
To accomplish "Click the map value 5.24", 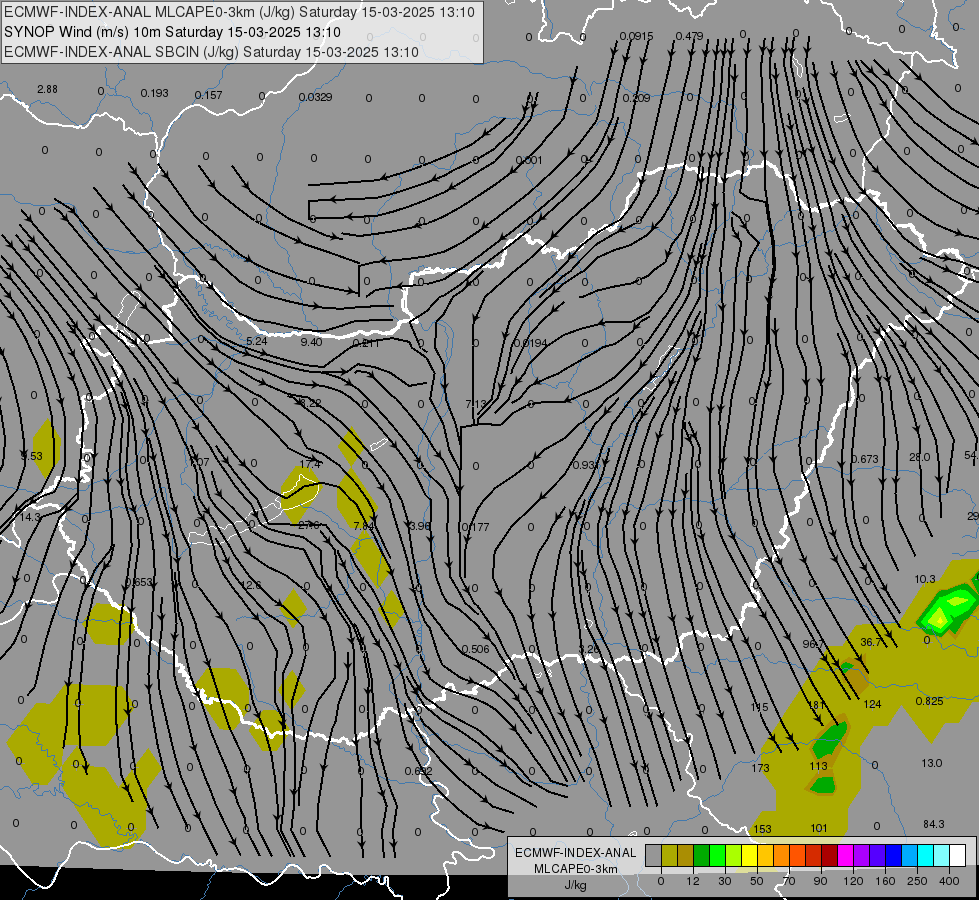I will pyautogui.click(x=257, y=341).
